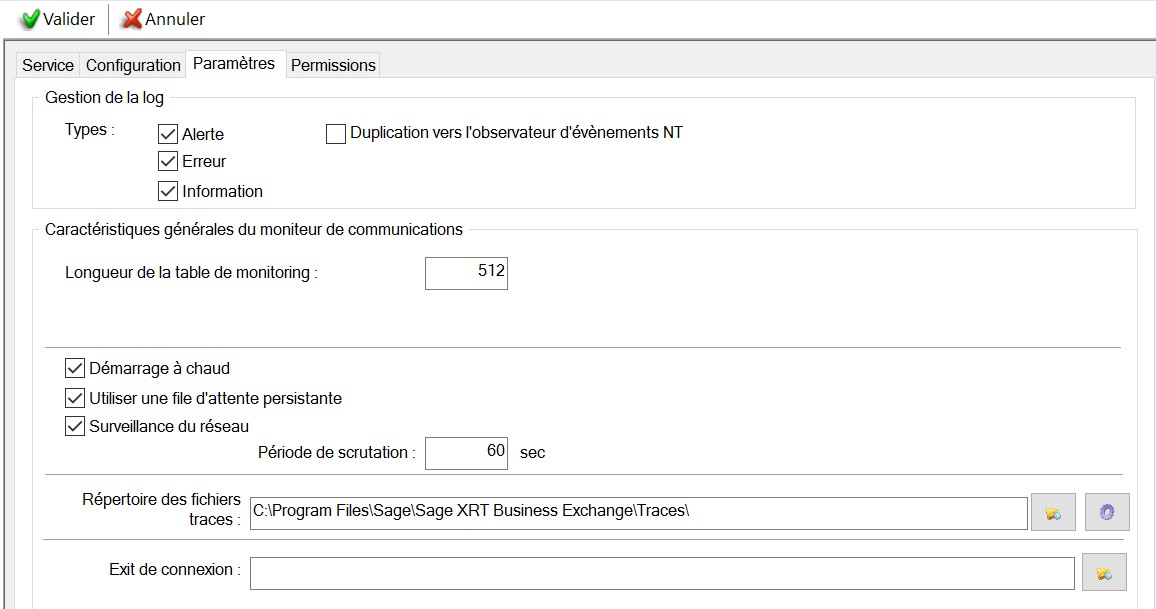Uncheck the Alerte log type
This screenshot has width=1156, height=609.
tap(168, 134)
